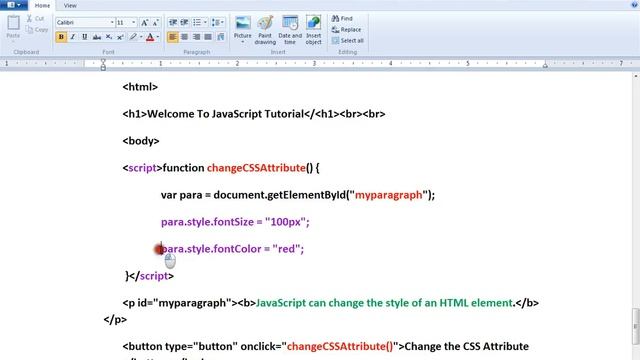The height and width of the screenshot is (360, 640).
Task: Toggle Strikethrough formatting
Action: 97,37
